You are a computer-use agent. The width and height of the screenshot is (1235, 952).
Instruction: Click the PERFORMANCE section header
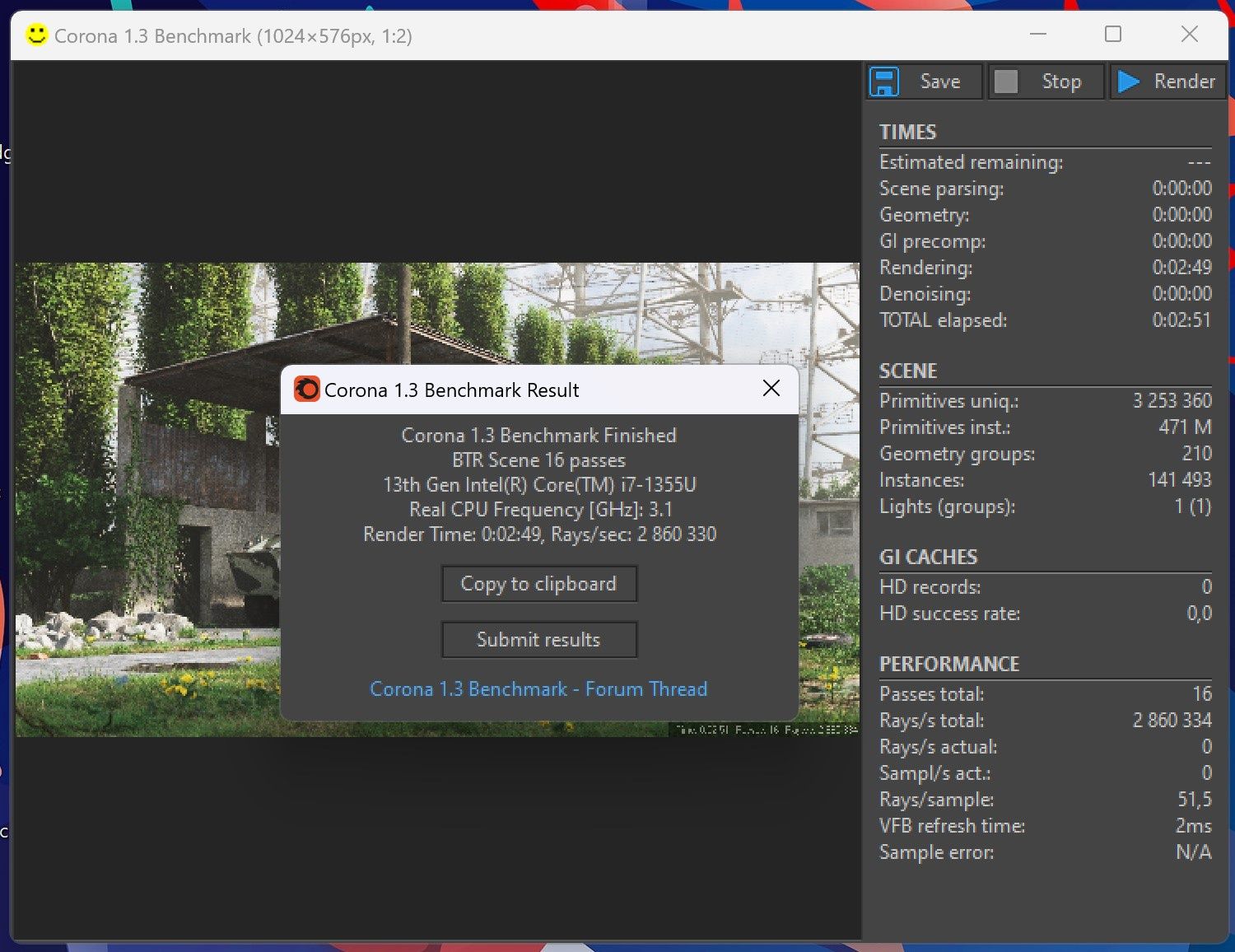click(x=949, y=665)
